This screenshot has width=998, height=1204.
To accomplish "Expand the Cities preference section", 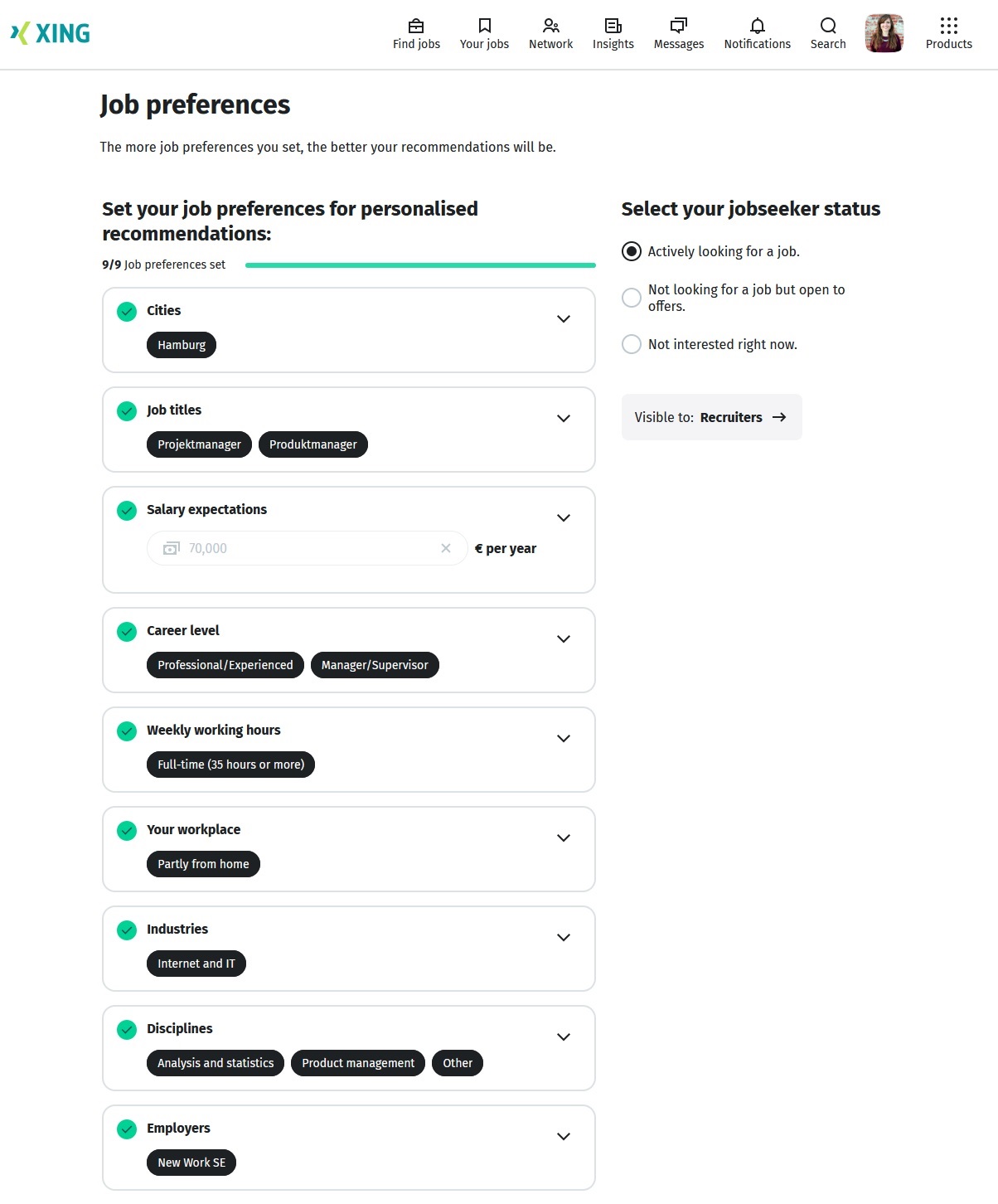I will [x=564, y=319].
